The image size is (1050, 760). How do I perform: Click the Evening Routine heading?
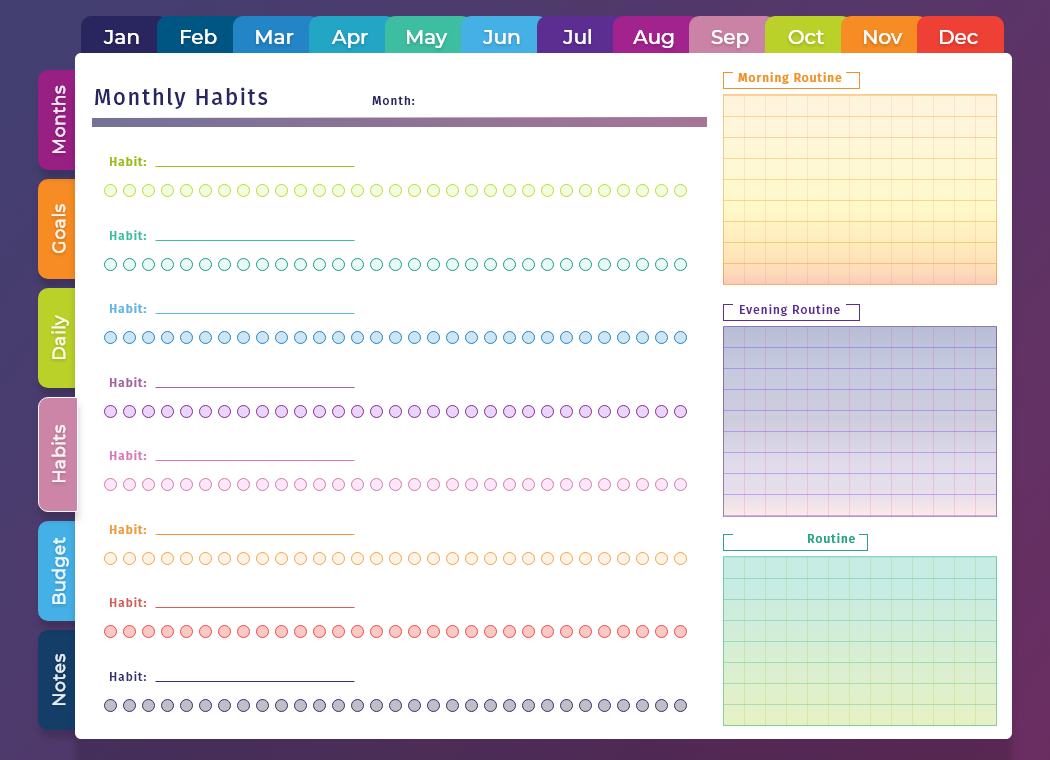790,310
